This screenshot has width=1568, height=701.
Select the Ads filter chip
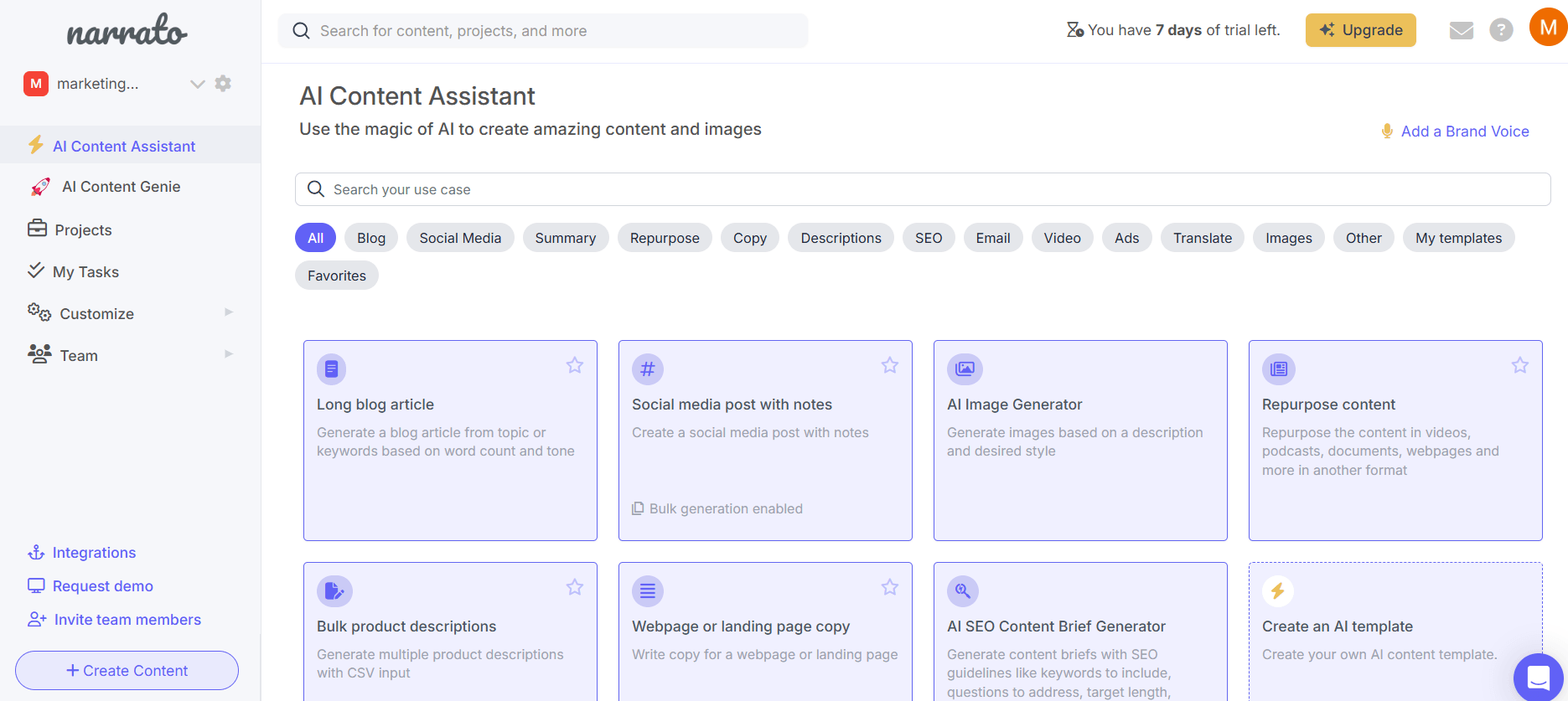(x=1126, y=238)
